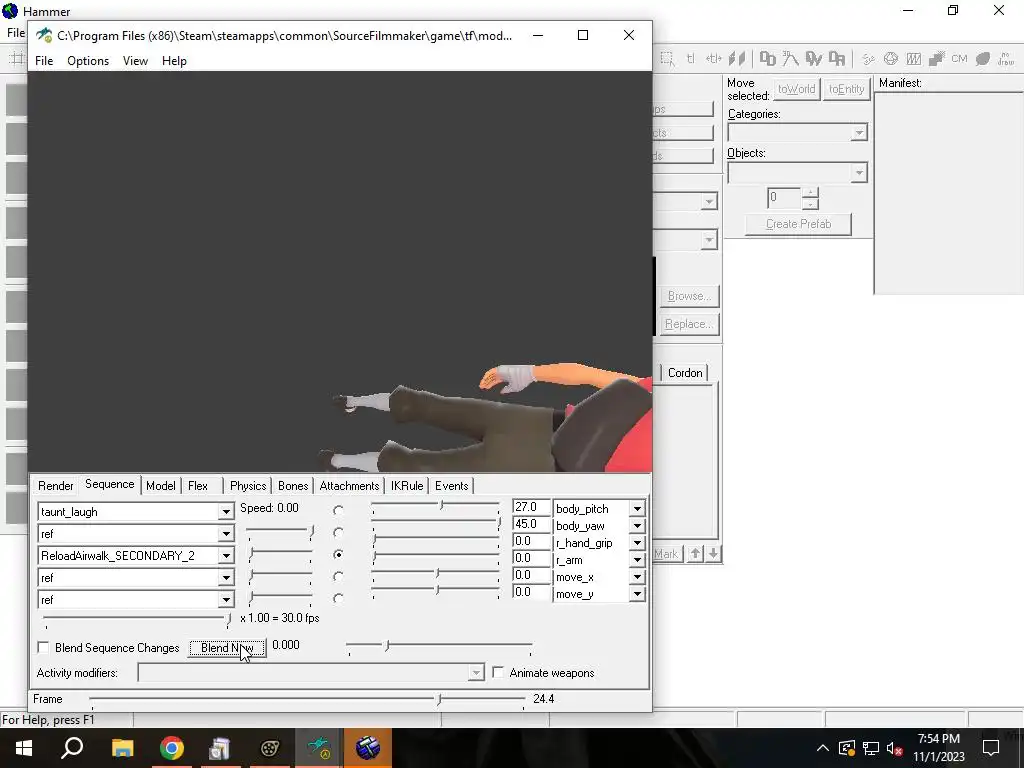Click the Browse... button in Hammer
This screenshot has width=1024, height=768.
tap(689, 296)
